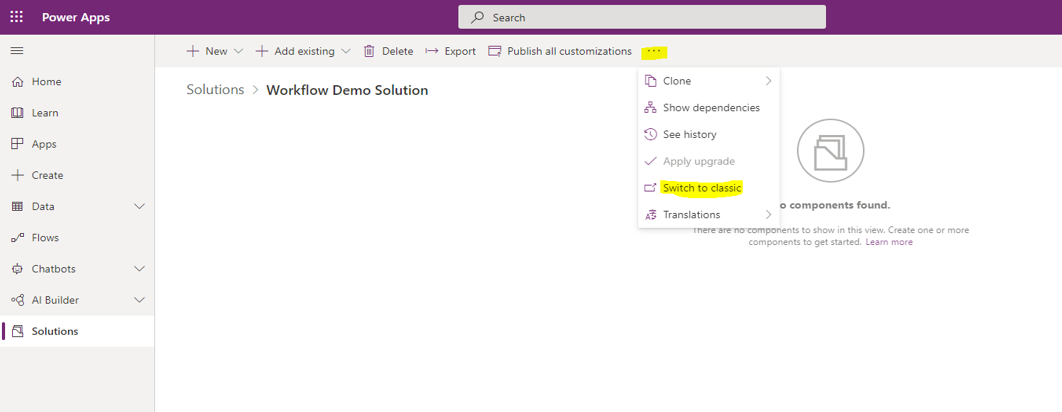The image size is (1062, 412).
Task: Select Switch to classic menu item
Action: pyautogui.click(x=708, y=188)
